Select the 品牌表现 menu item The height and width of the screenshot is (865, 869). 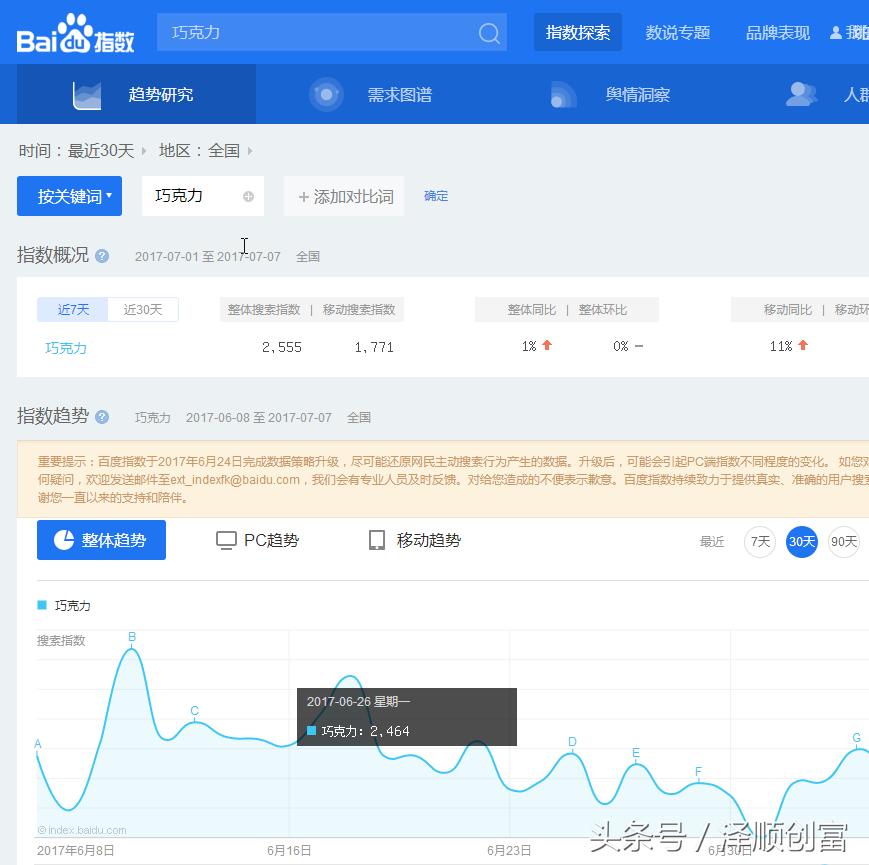pos(777,32)
